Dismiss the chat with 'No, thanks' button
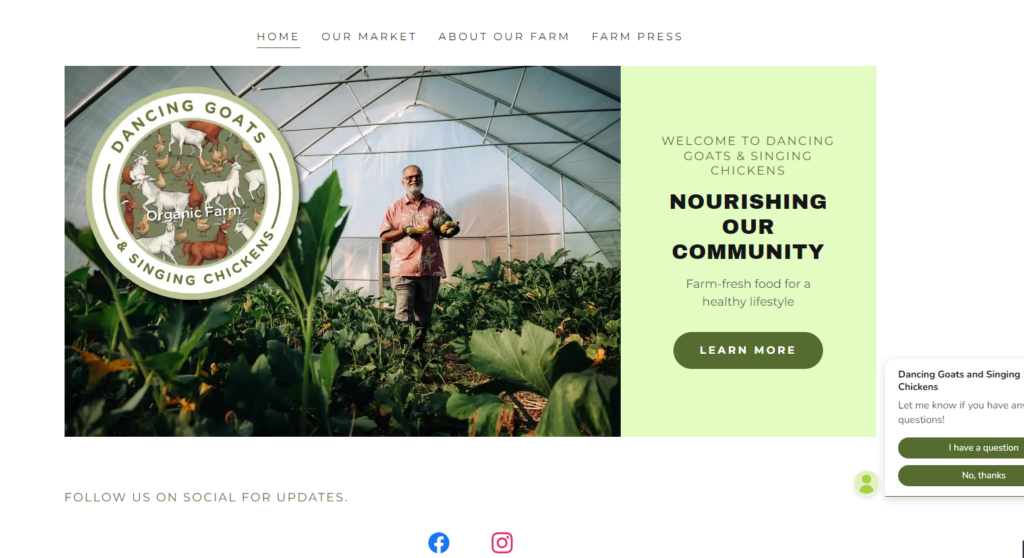1024x558 pixels. click(x=961, y=475)
